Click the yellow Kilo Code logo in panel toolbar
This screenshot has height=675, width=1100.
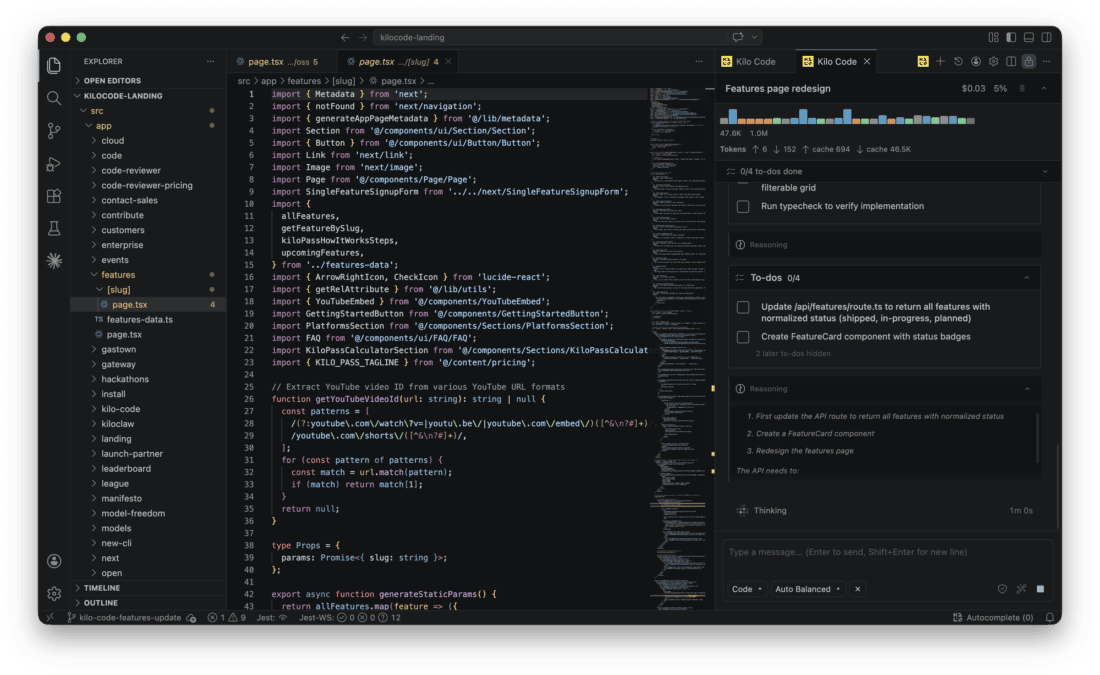click(923, 62)
